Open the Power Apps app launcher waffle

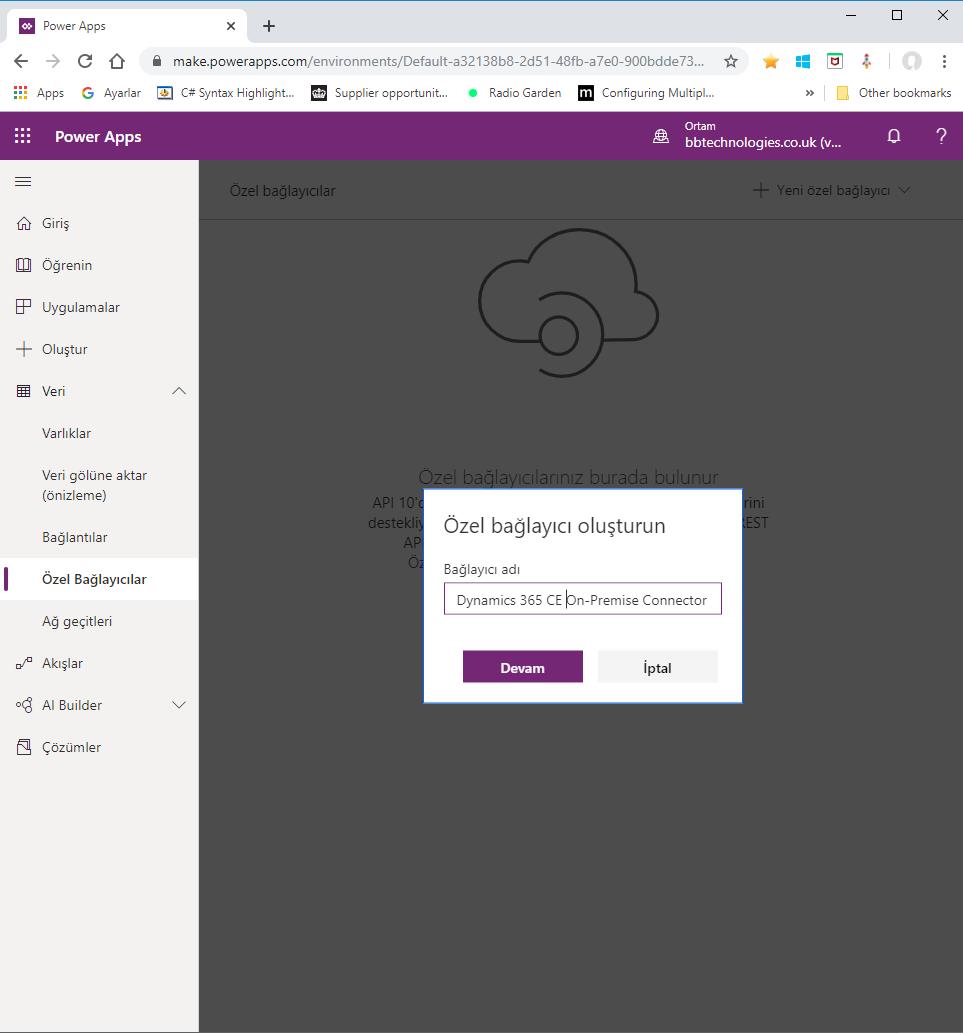(22, 136)
